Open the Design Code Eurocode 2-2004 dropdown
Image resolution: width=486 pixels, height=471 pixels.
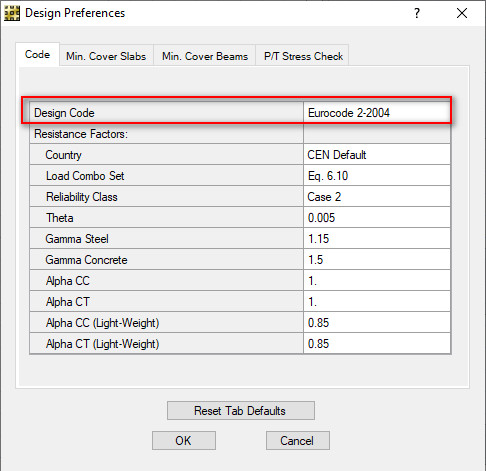point(377,113)
